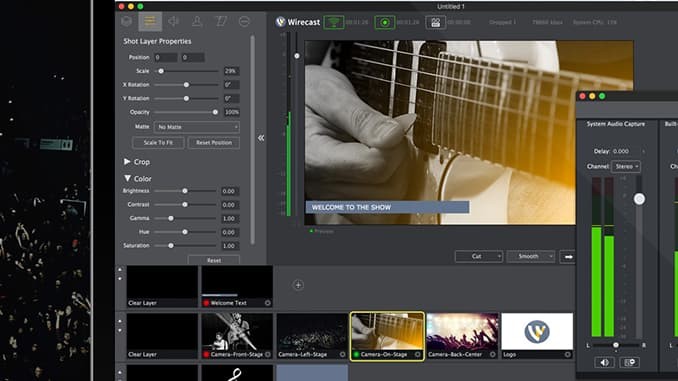Select the solid blue-gray shot thumbnail
This screenshot has height=381, width=678.
312,373
